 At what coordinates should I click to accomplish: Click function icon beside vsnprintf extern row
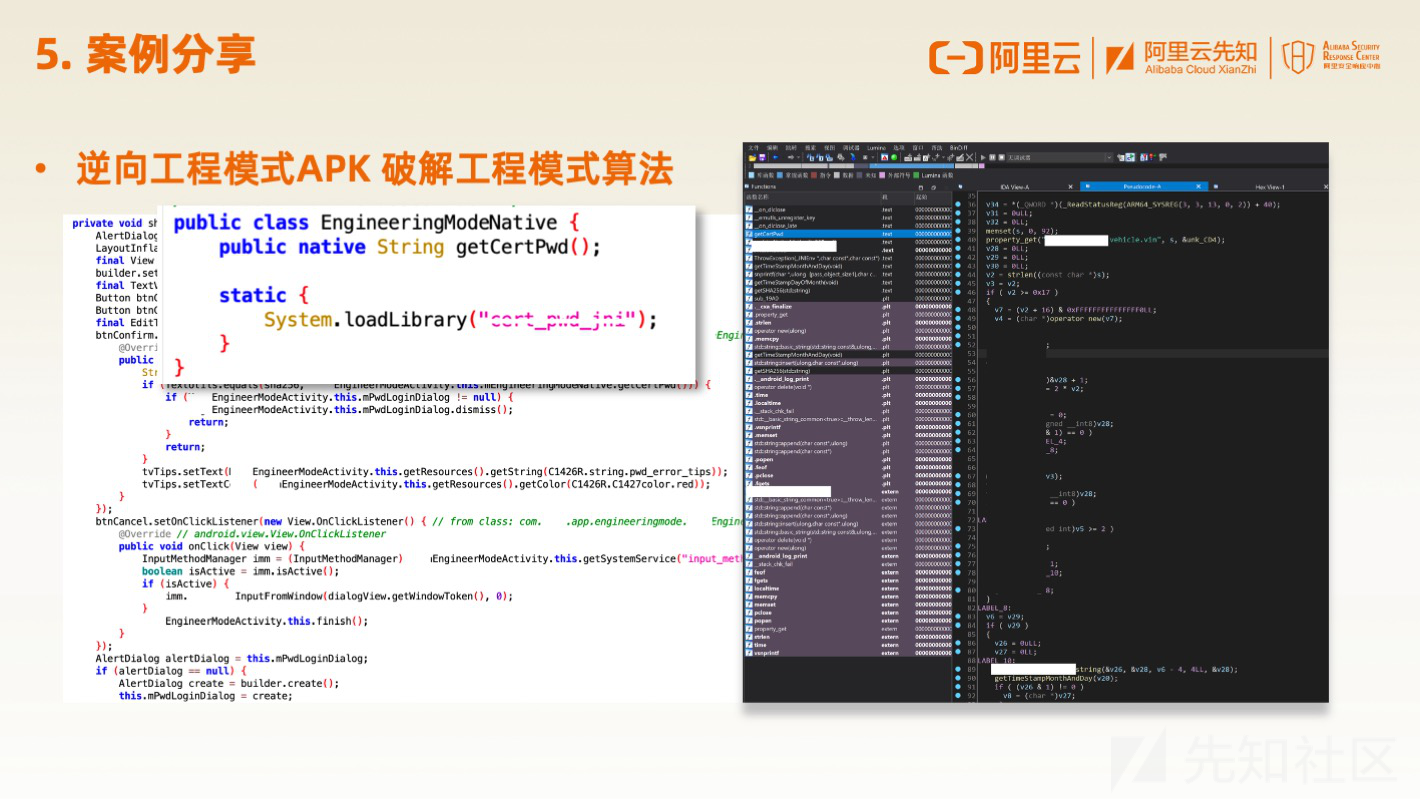[749, 653]
